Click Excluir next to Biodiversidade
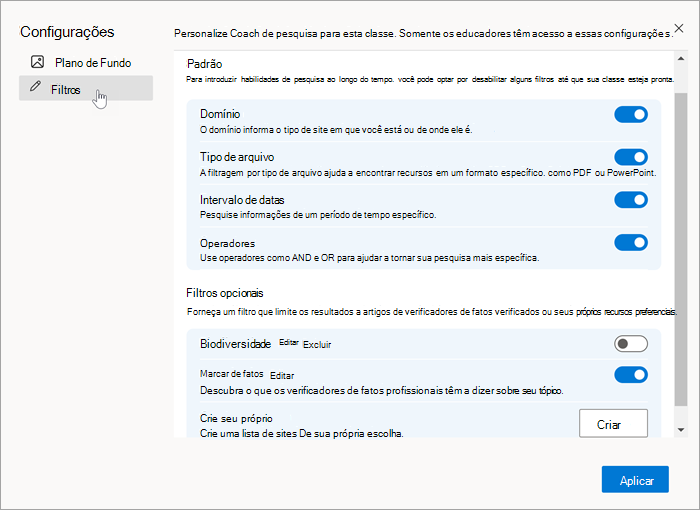The height and width of the screenshot is (510, 700). pyautogui.click(x=317, y=345)
